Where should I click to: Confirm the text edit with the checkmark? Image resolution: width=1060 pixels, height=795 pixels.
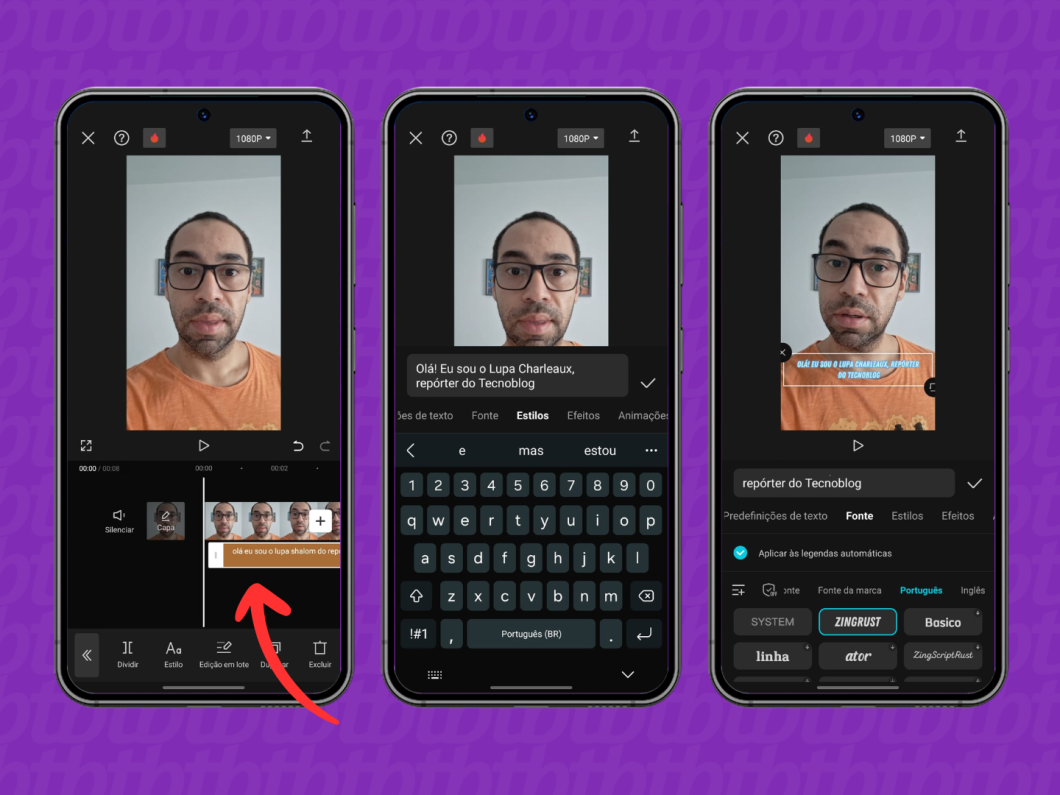975,483
